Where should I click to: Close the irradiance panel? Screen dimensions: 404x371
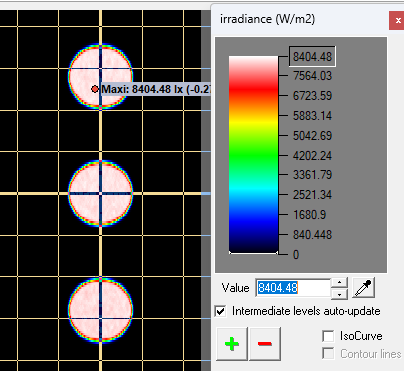point(397,21)
